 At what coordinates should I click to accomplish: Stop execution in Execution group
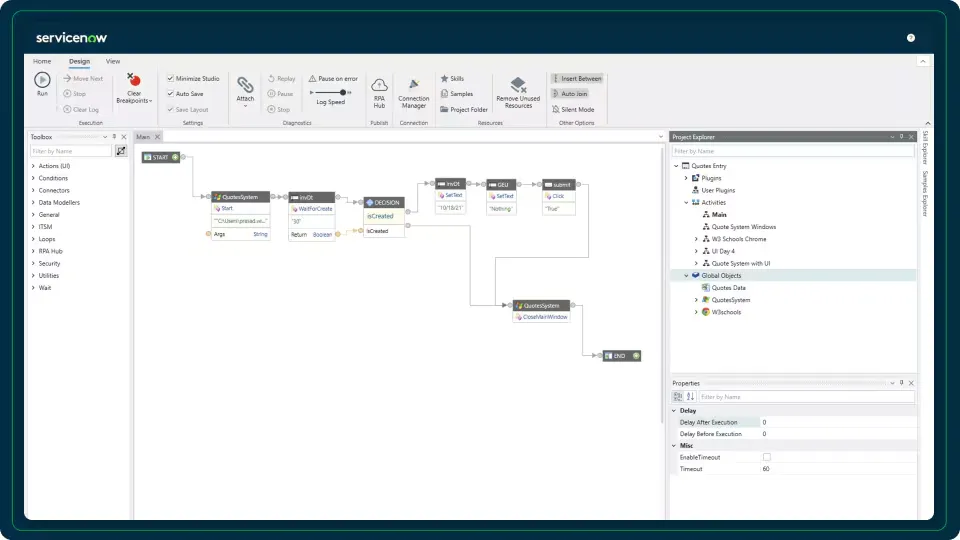coord(74,94)
